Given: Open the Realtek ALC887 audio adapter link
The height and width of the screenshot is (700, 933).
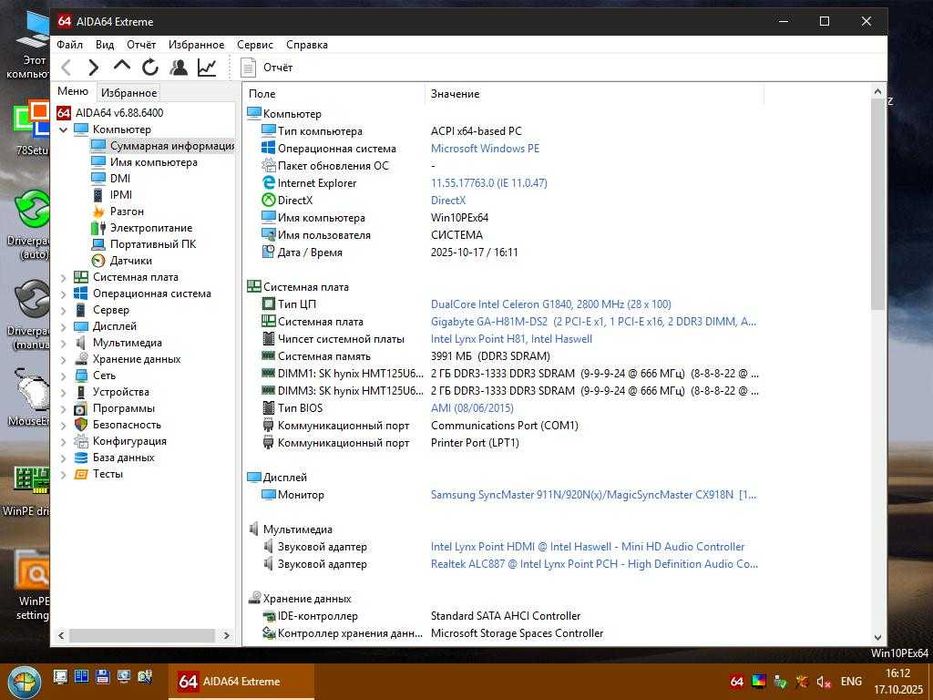Looking at the screenshot, I should point(594,564).
